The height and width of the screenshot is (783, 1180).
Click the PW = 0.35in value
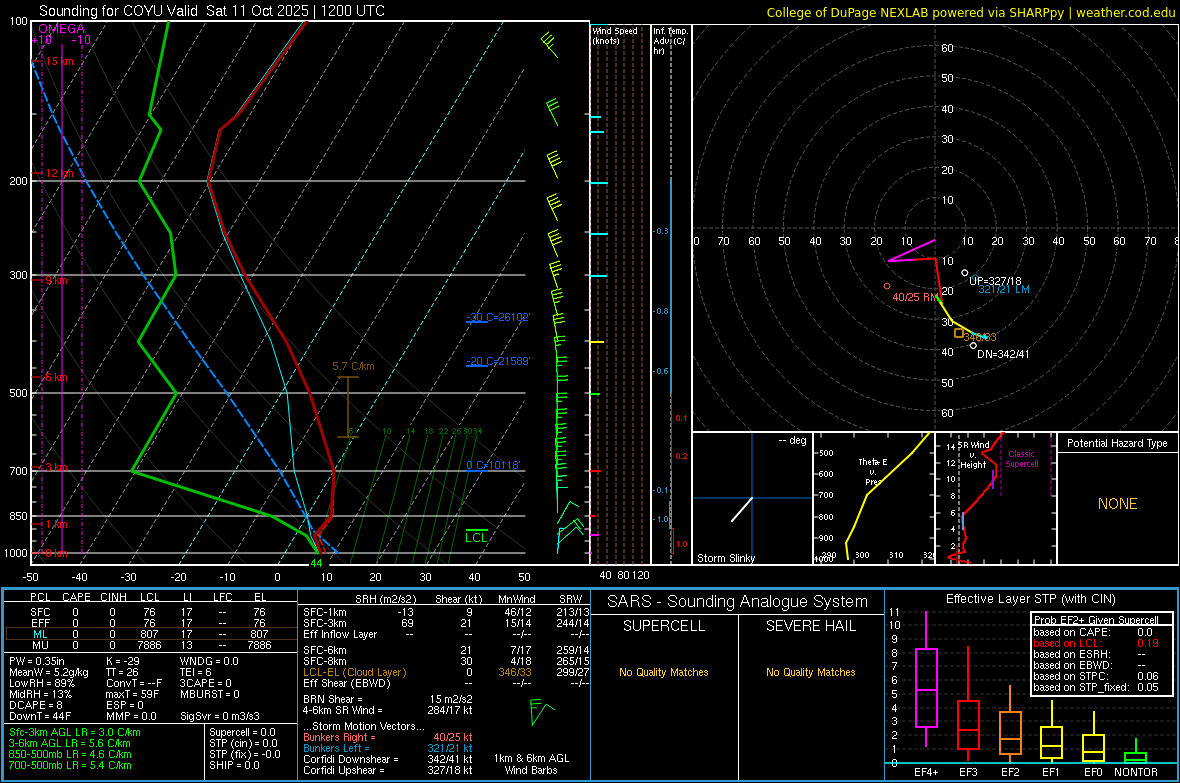point(38,661)
